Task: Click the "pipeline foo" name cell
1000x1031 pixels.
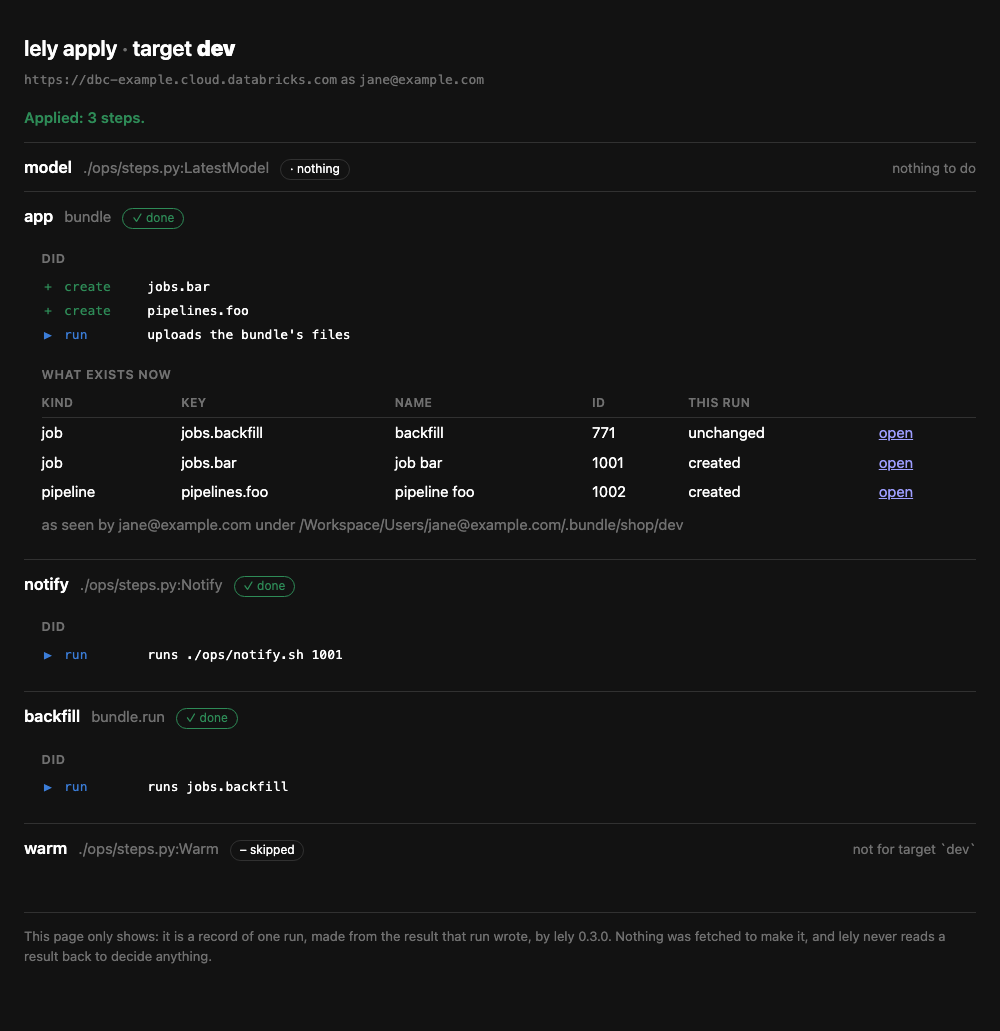Action: click(x=435, y=492)
